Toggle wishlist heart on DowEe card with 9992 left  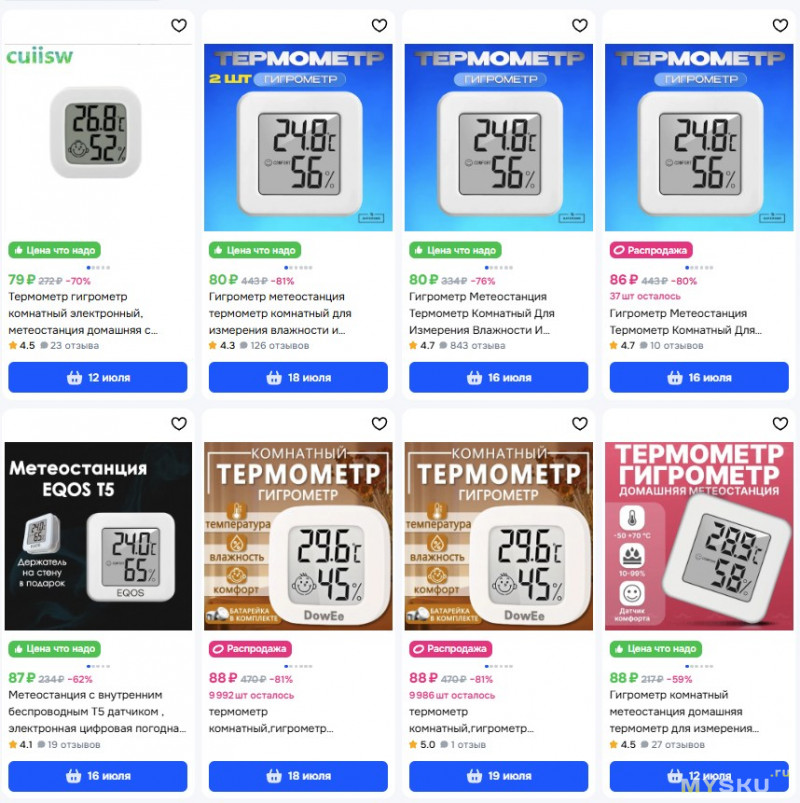coord(379,424)
